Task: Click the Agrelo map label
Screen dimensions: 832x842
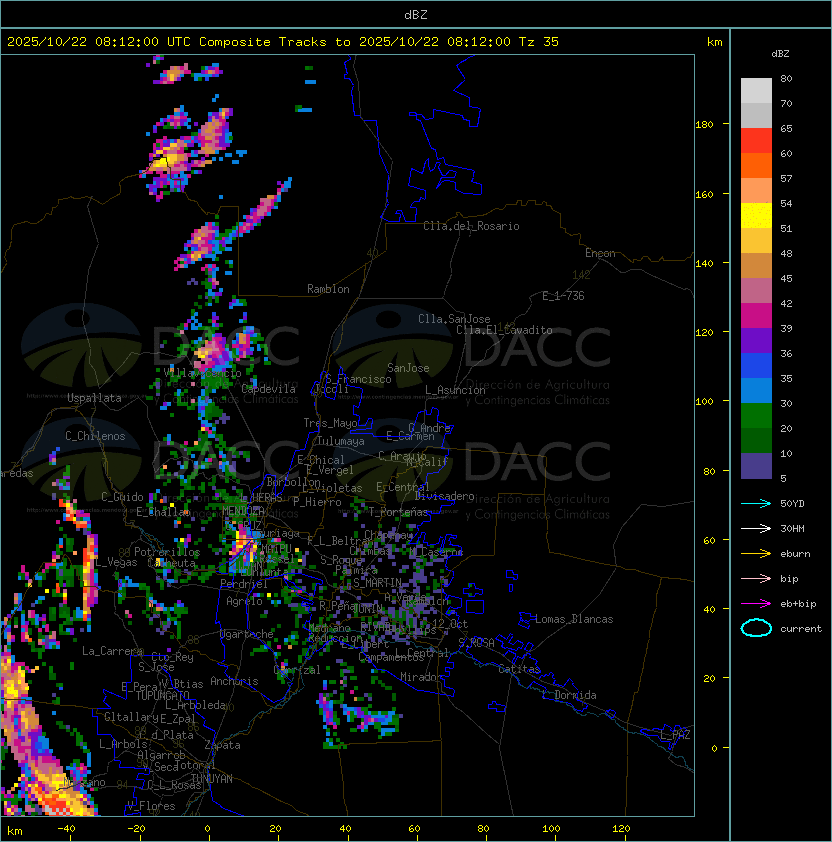Action: coord(244,601)
